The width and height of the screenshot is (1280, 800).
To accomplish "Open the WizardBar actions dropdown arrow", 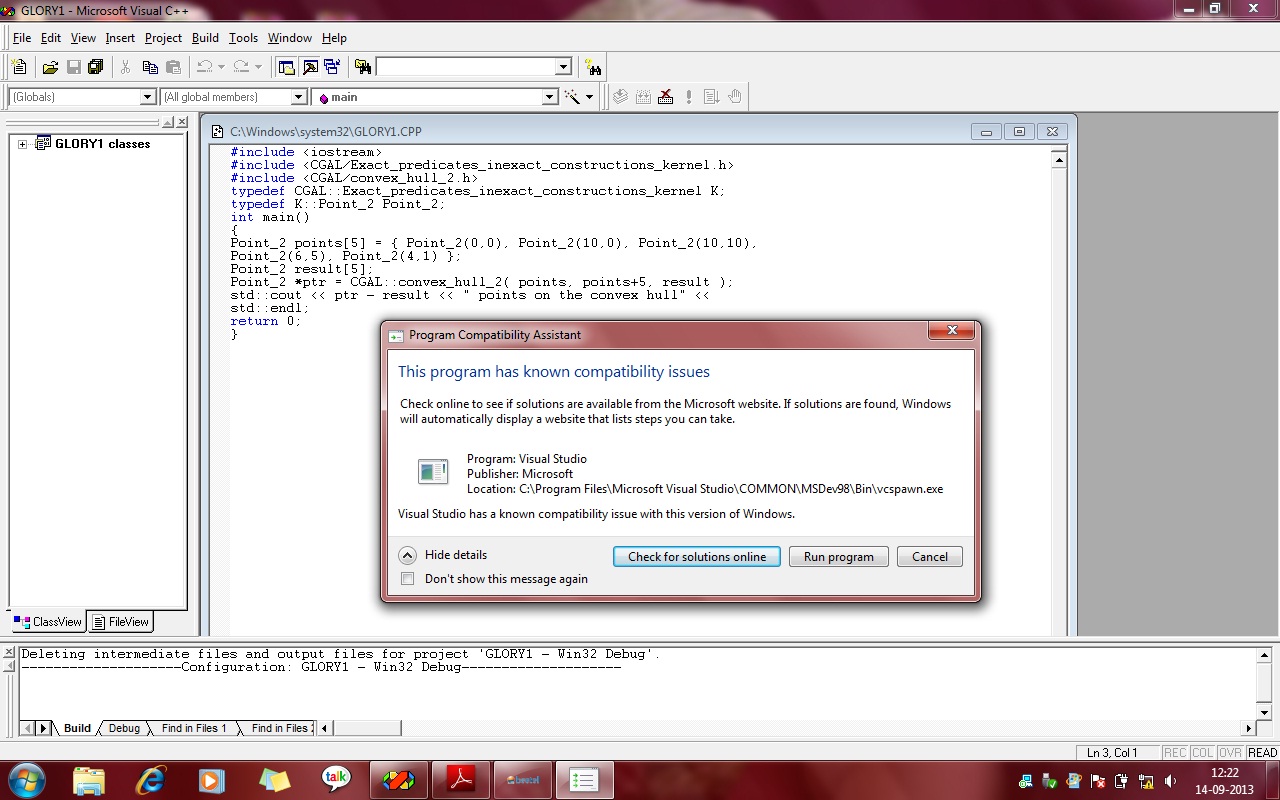I will click(x=590, y=97).
